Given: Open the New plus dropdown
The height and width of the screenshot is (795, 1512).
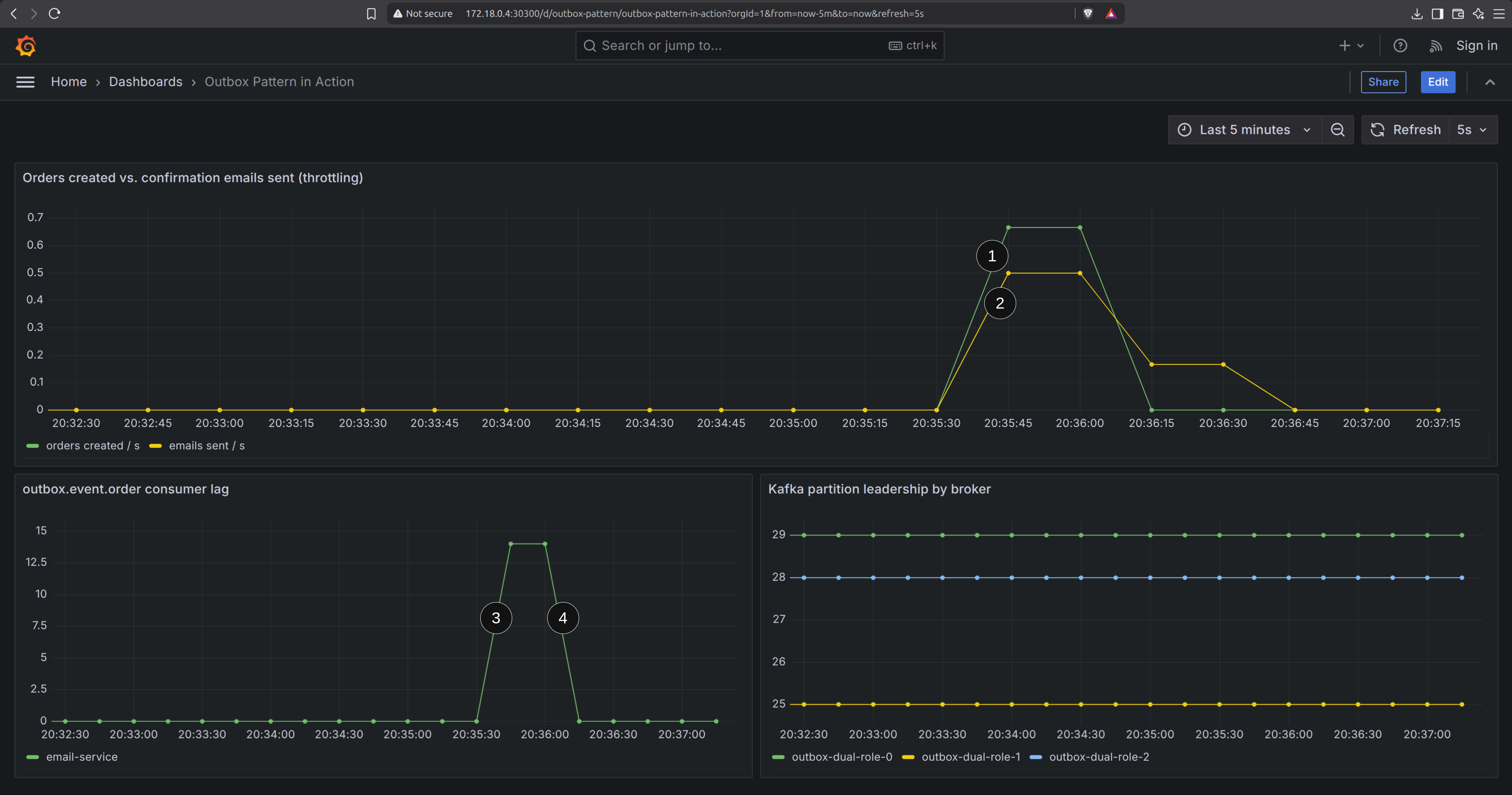Looking at the screenshot, I should (1351, 46).
